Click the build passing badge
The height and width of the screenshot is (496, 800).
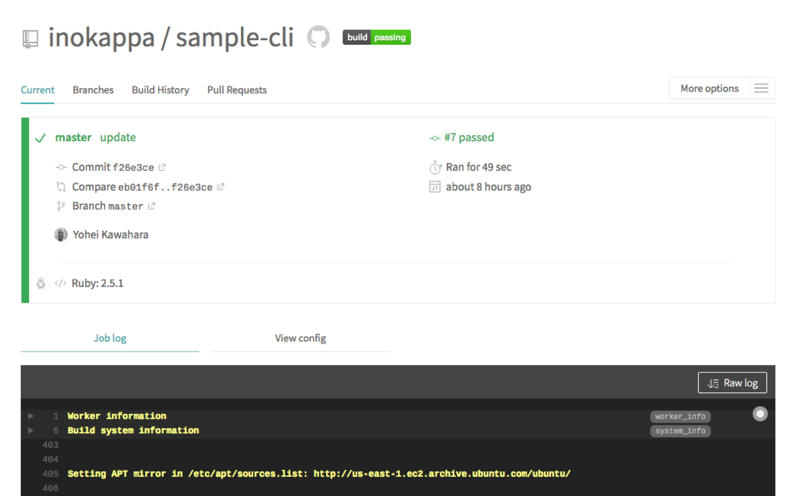pos(377,37)
